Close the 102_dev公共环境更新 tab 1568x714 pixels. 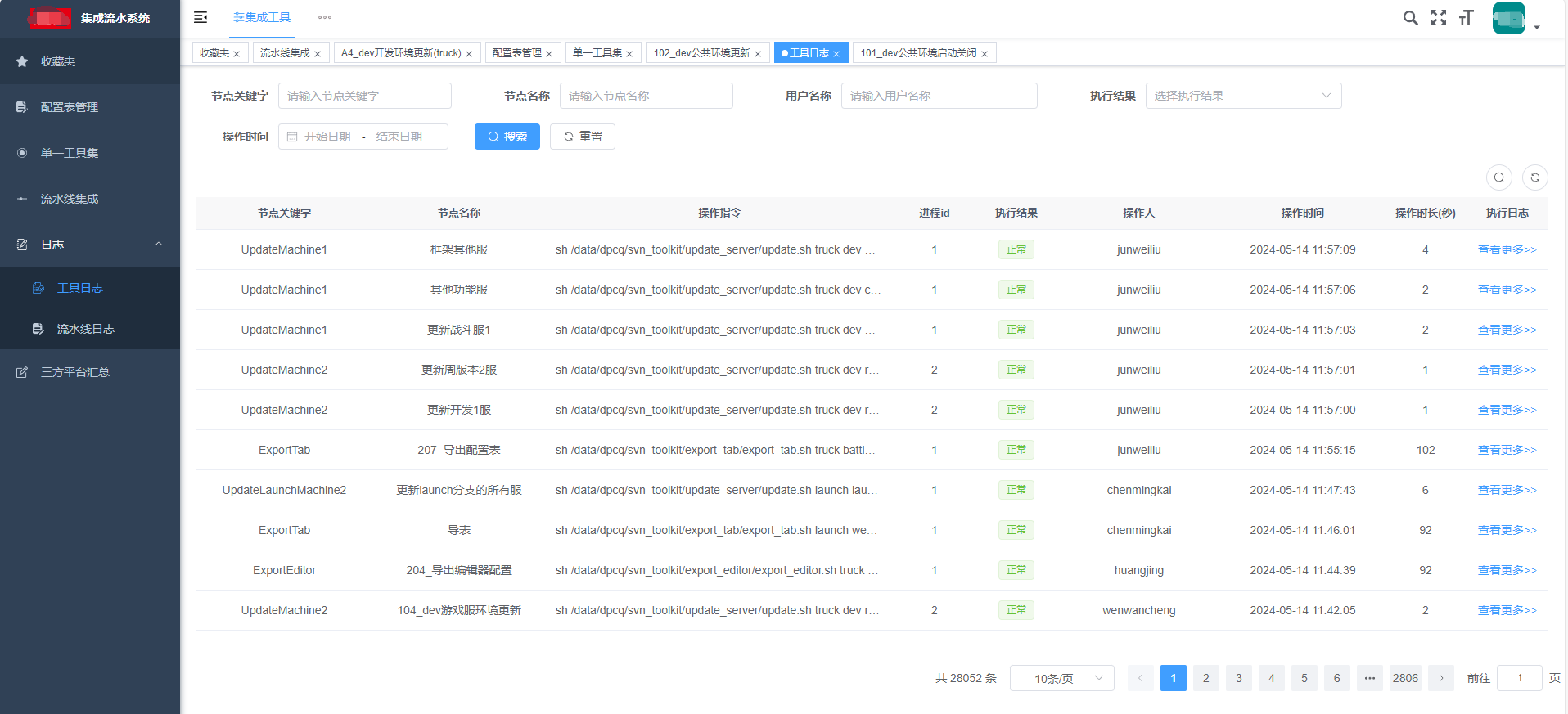click(x=758, y=54)
